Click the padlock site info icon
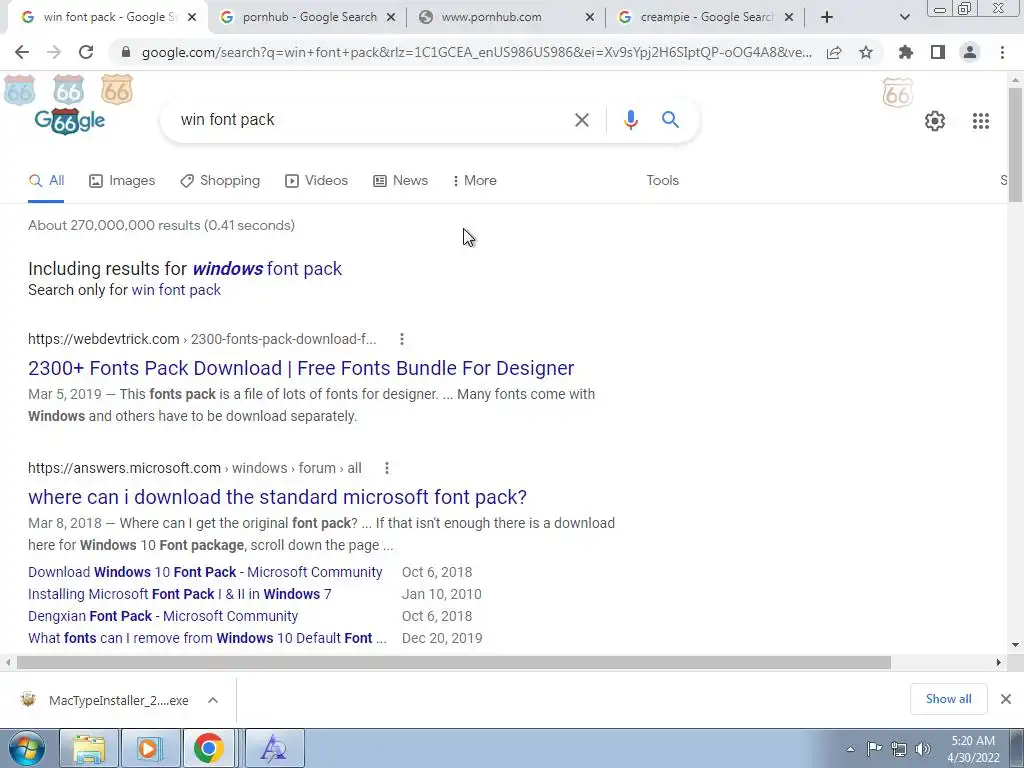 pos(126,52)
